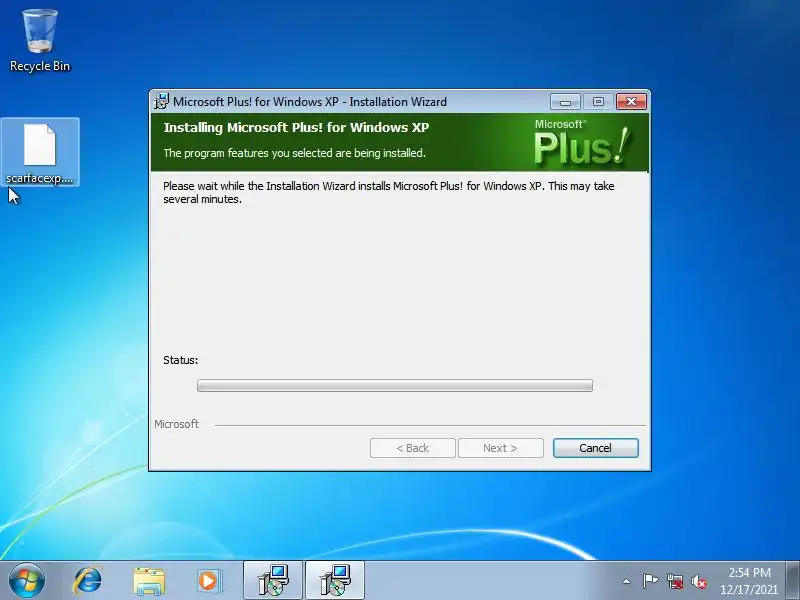Image resolution: width=800 pixels, height=600 pixels.
Task: Show hidden system tray icons
Action: pyautogui.click(x=627, y=581)
